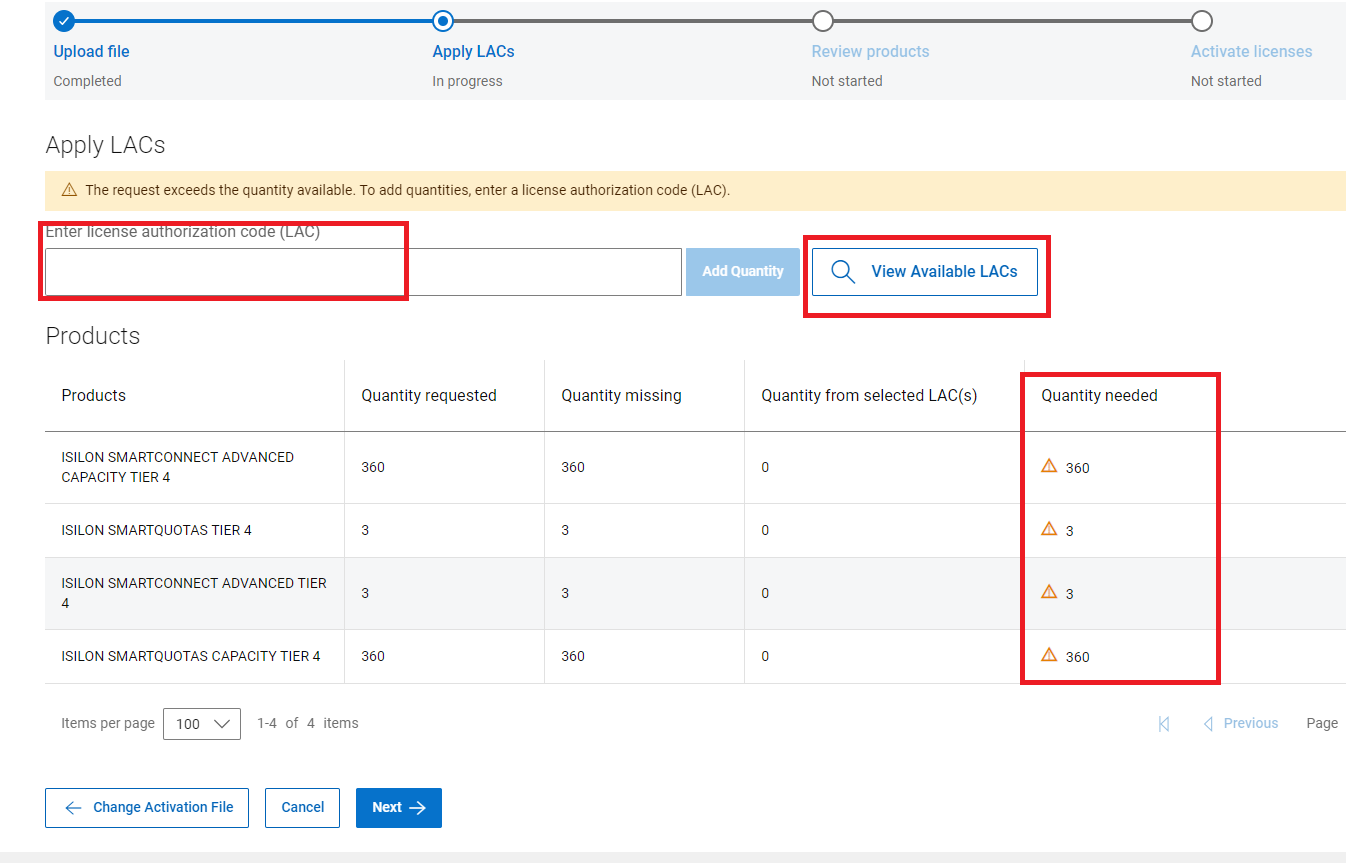Screen dimensions: 1346x863
Task: Click the View Available LACs button
Action: (924, 272)
